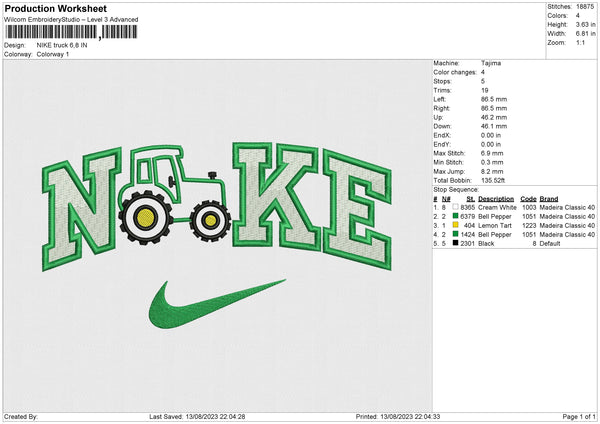The image size is (600, 424).
Task: Click the barcode at the top left
Action: click(71, 32)
